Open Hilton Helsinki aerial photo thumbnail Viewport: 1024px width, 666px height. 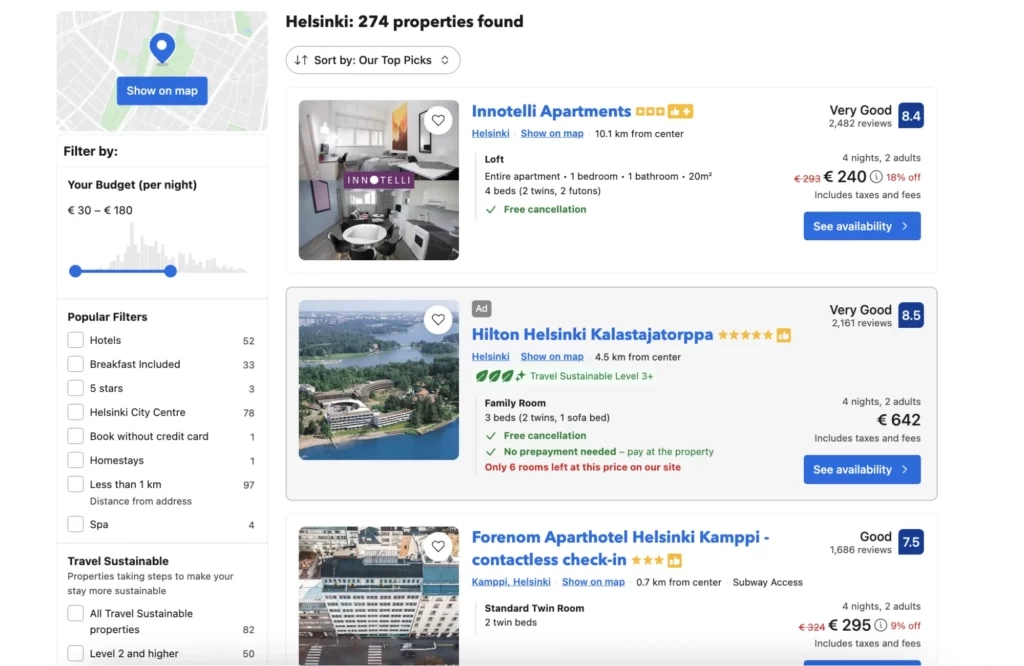(379, 380)
